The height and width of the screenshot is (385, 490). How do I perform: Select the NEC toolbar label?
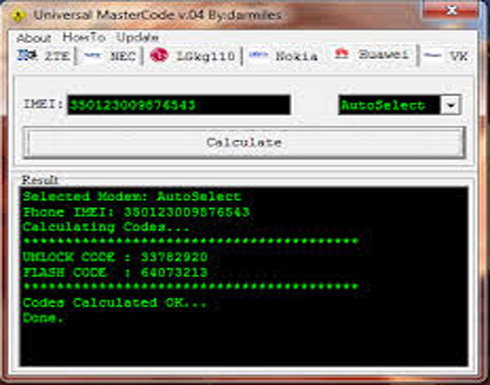123,56
